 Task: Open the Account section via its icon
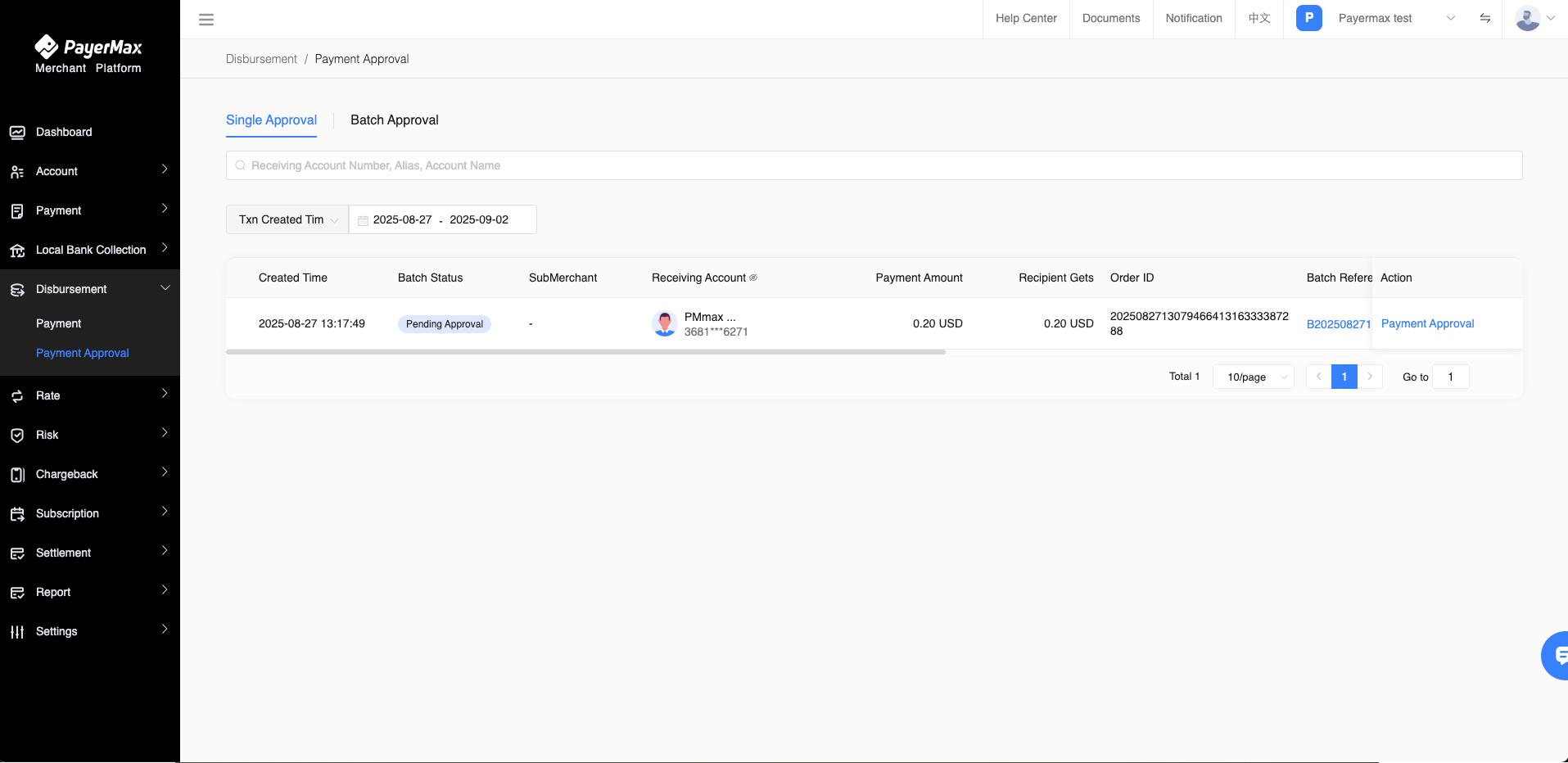pyautogui.click(x=18, y=171)
